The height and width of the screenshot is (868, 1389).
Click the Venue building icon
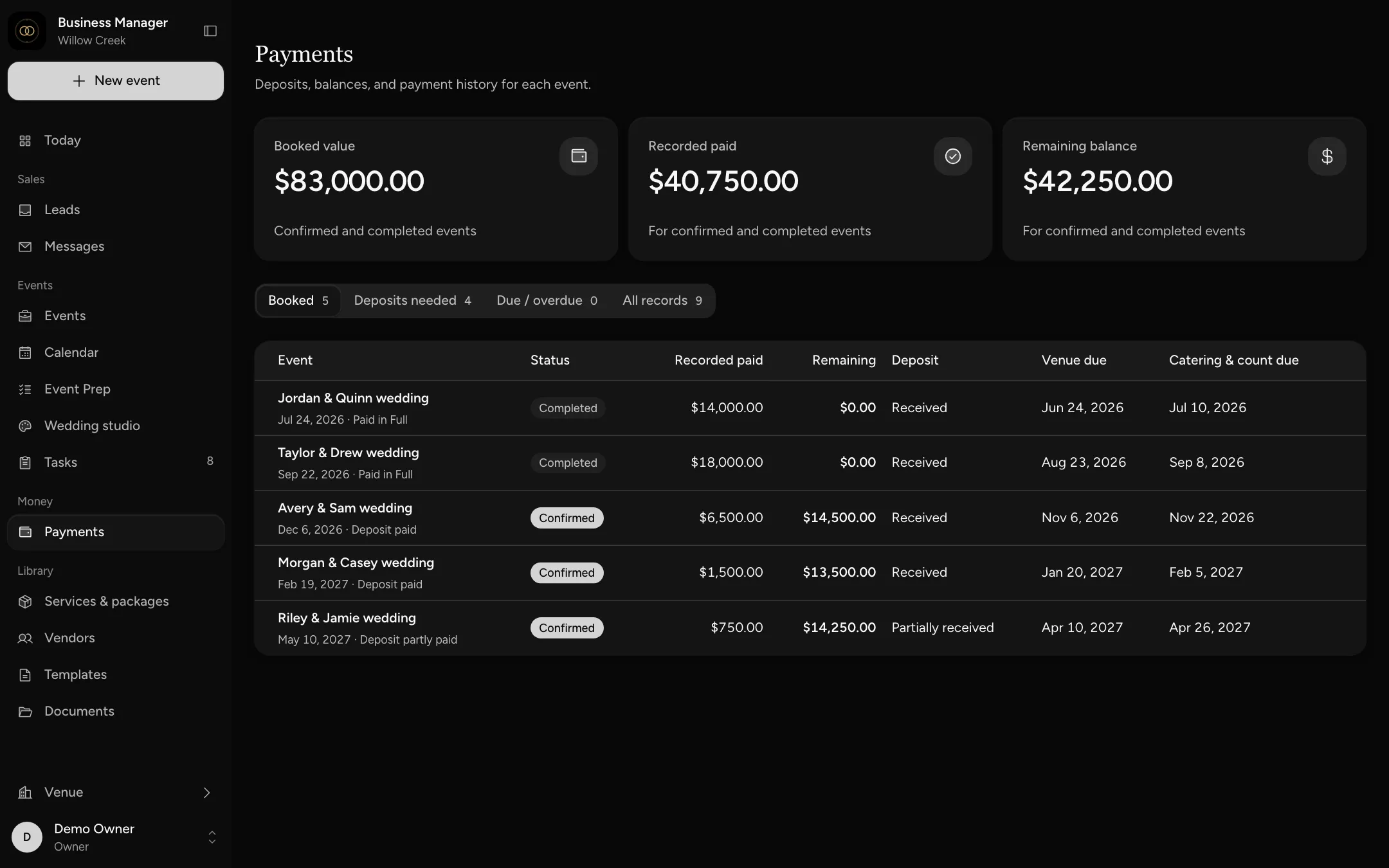[x=25, y=793]
